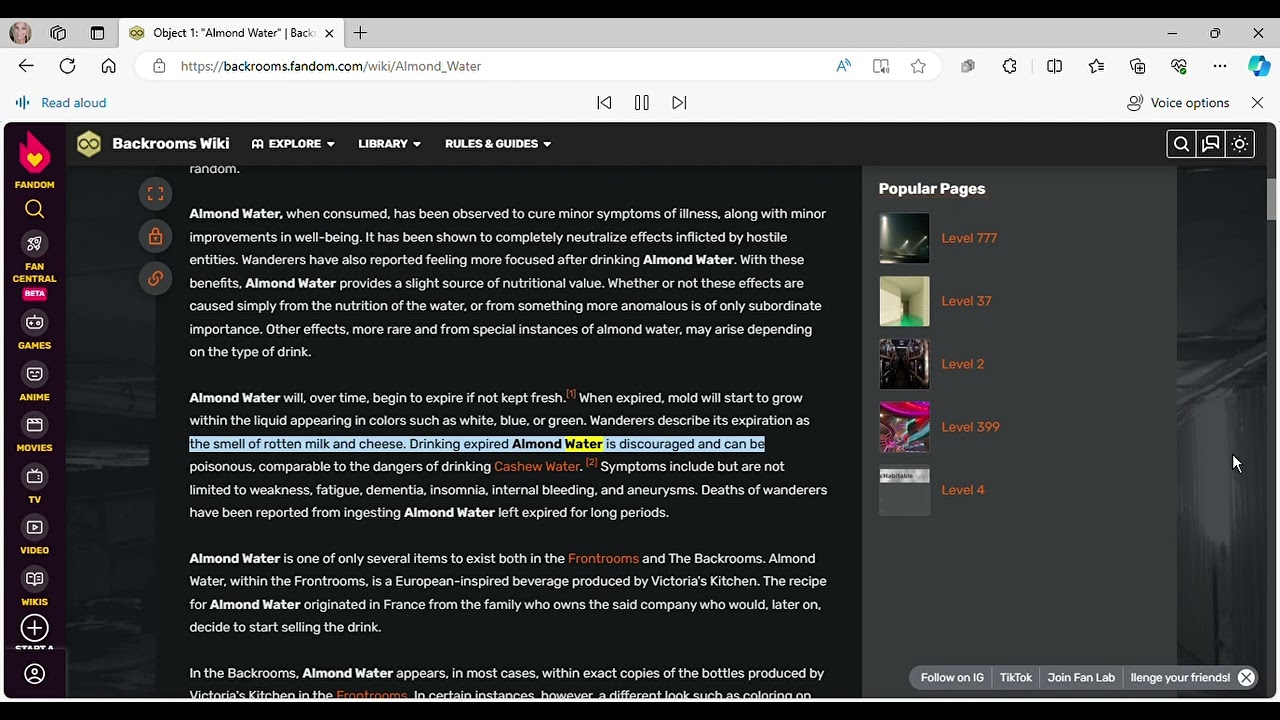1280x720 pixels.
Task: Pause Read aloud playback
Action: click(x=642, y=103)
